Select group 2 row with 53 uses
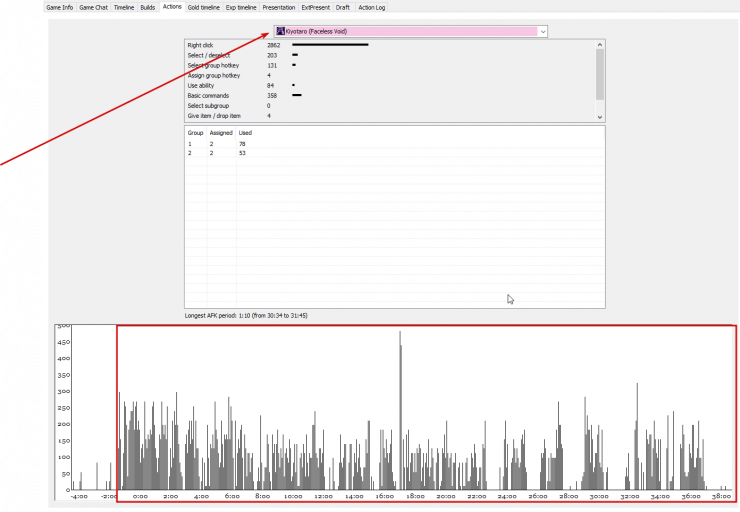 click(x=395, y=153)
